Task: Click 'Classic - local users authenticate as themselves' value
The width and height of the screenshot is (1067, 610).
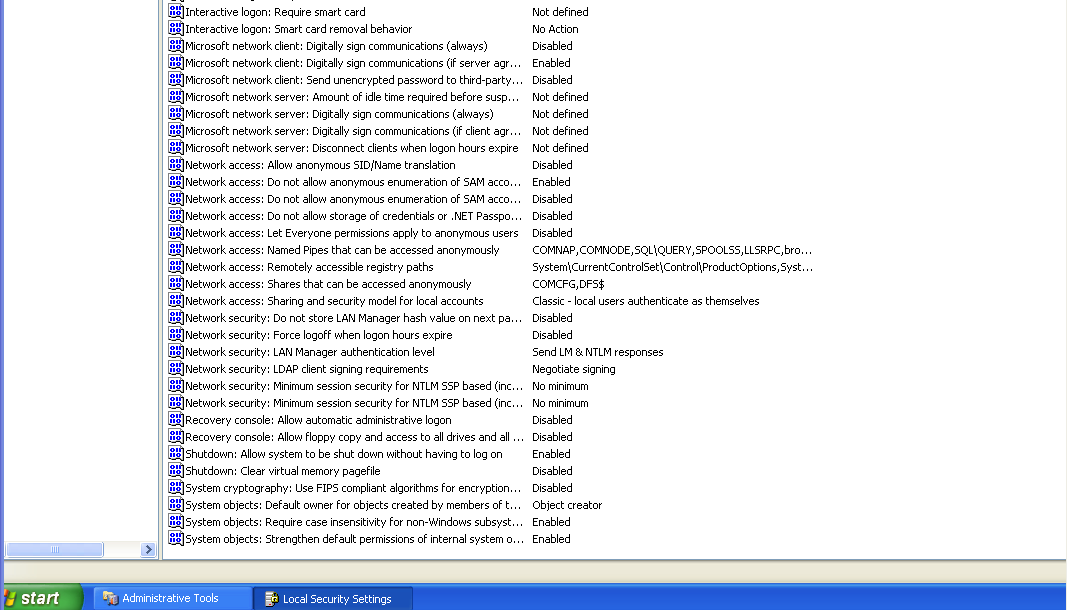Action: (x=646, y=301)
